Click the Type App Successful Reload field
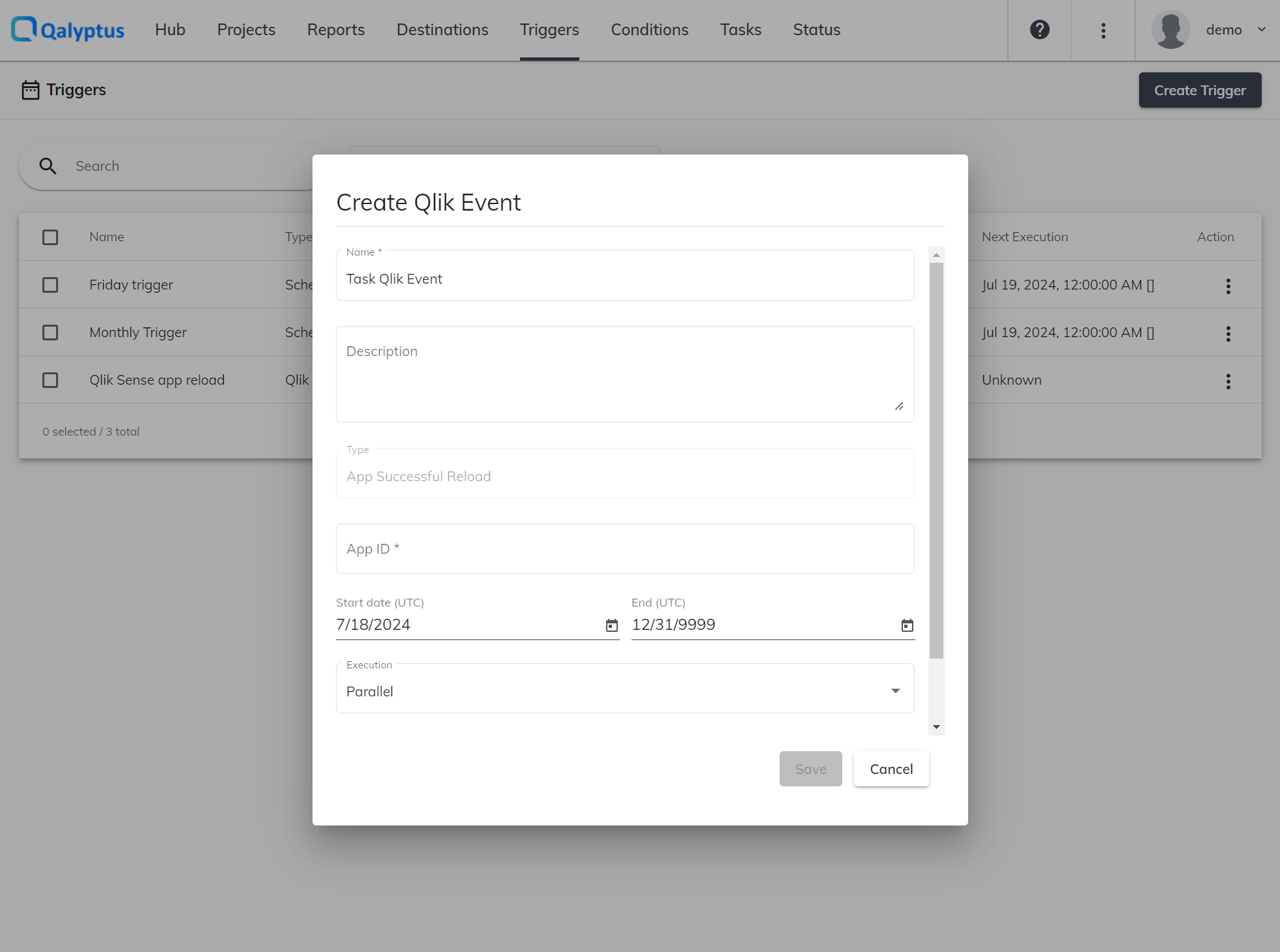Viewport: 1280px width, 952px height. coord(625,473)
